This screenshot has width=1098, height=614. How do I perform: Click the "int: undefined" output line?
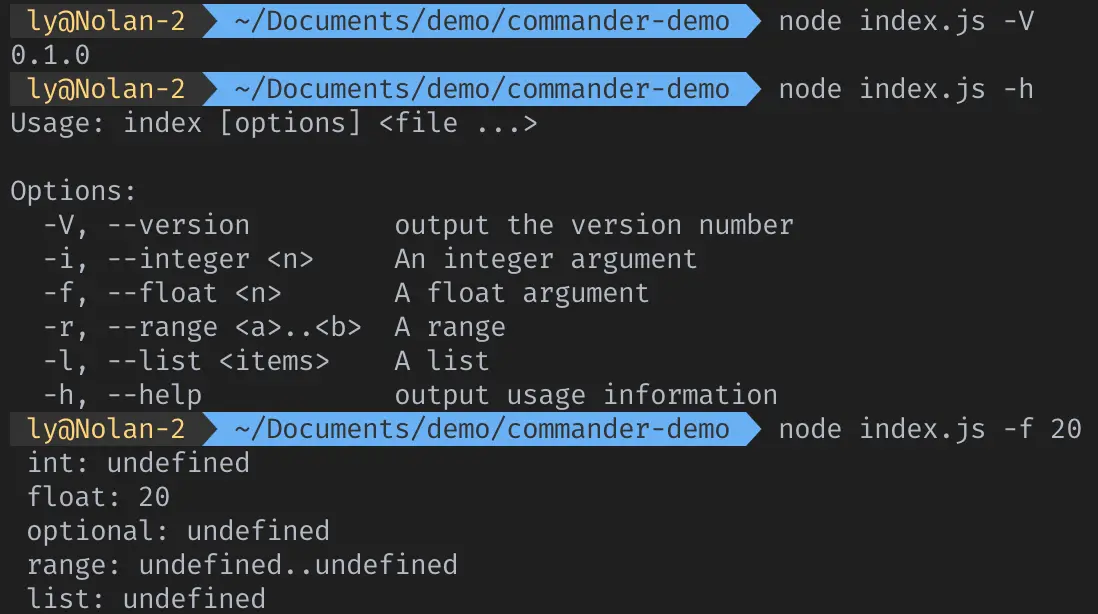(x=138, y=463)
